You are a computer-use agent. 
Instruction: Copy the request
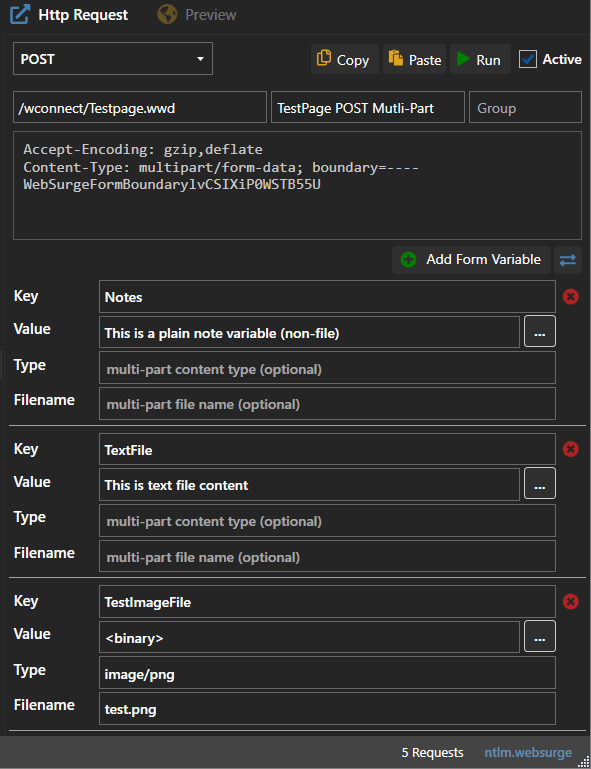tap(344, 59)
